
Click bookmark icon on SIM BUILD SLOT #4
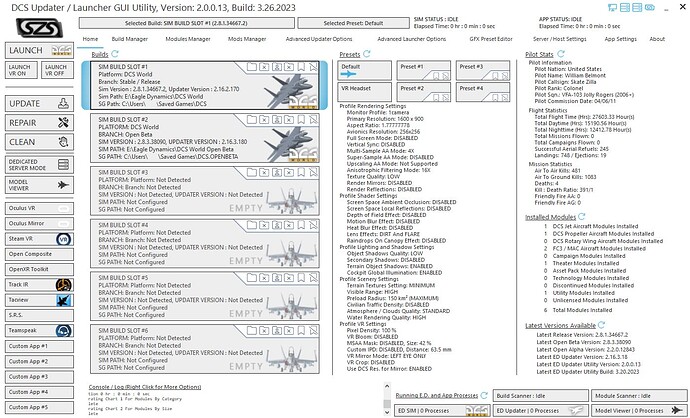tap(301, 225)
